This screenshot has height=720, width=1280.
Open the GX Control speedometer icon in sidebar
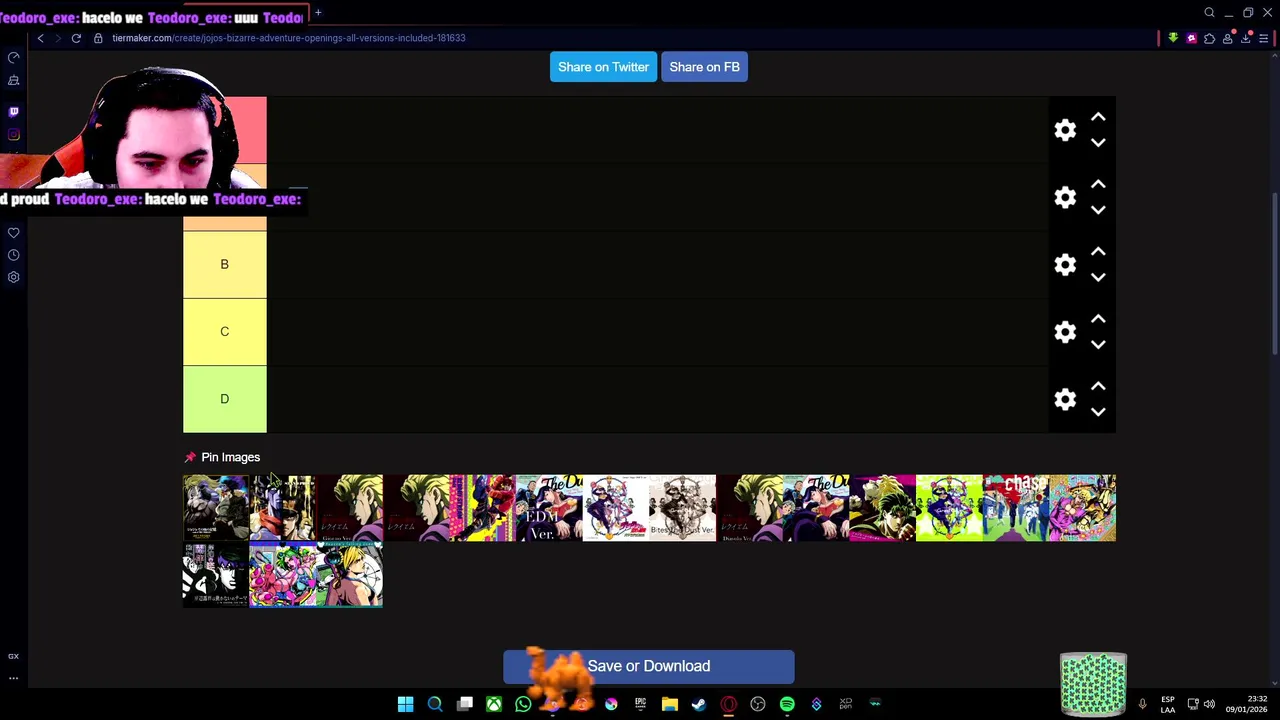[x=14, y=58]
